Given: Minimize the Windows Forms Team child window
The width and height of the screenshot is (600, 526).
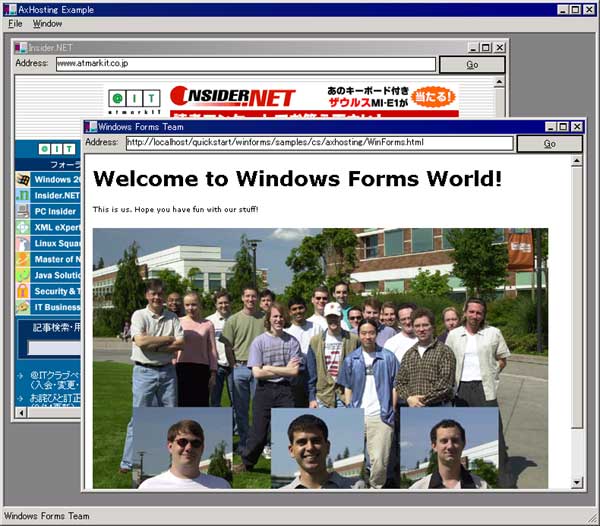Looking at the screenshot, I should tap(550, 127).
